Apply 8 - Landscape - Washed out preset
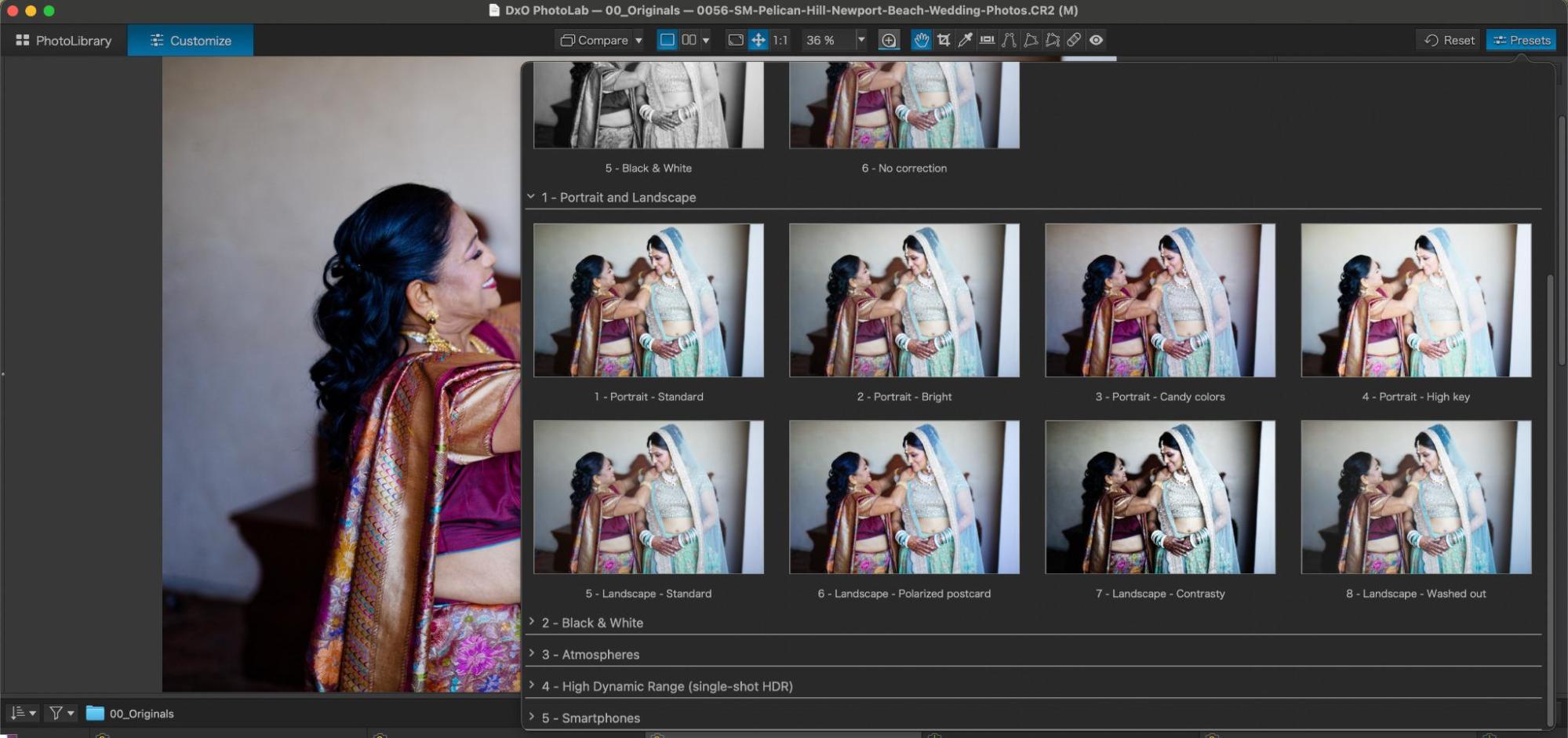Screen dimensions: 1568x738 (1416, 497)
